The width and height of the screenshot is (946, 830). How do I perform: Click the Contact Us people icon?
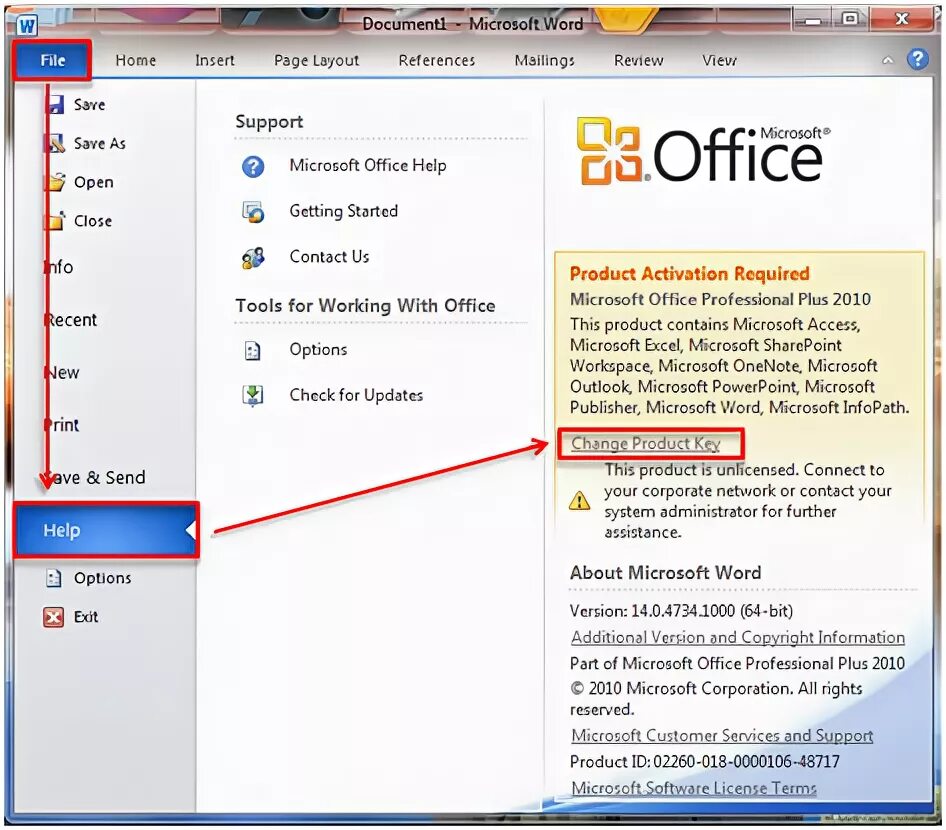[x=253, y=258]
